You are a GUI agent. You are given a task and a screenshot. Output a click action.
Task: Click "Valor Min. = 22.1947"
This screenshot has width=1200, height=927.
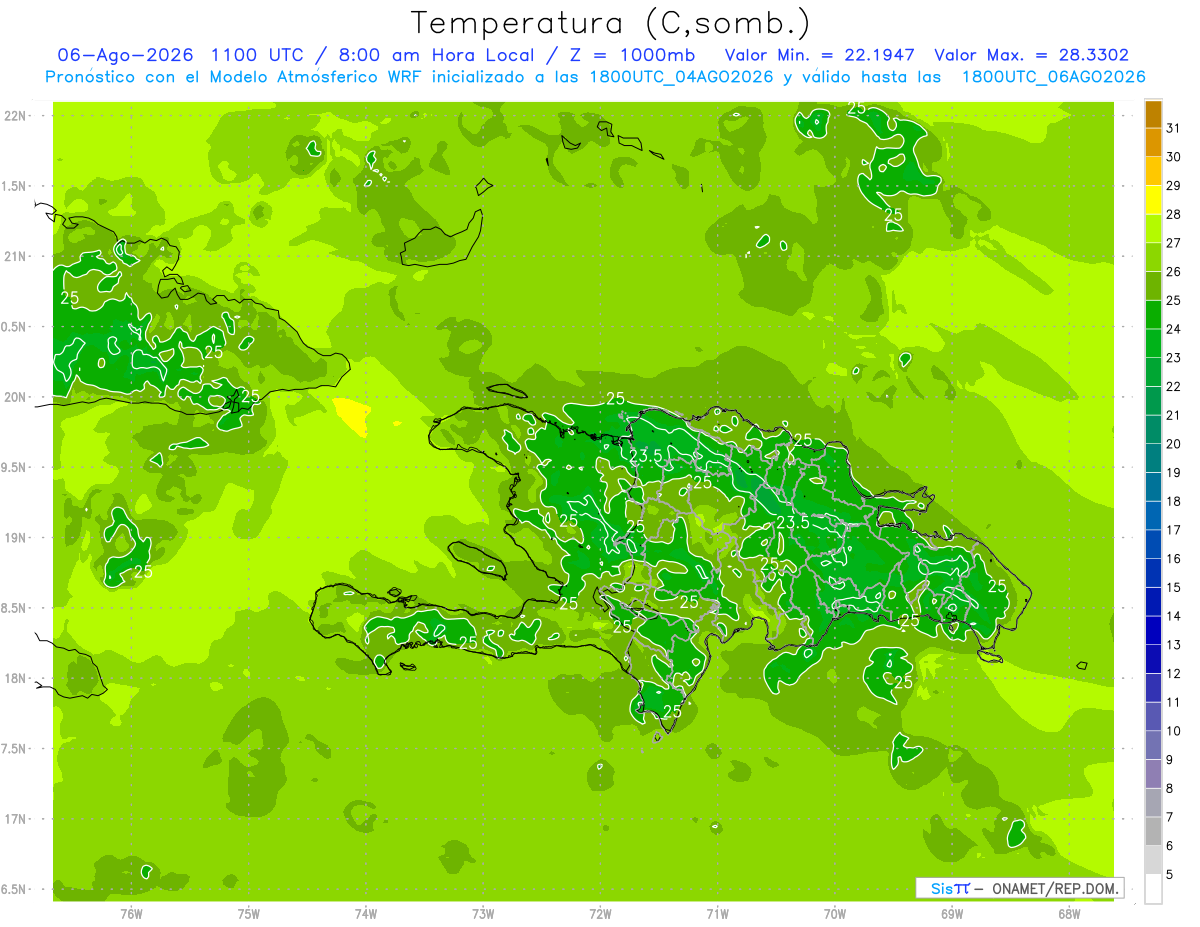[820, 55]
